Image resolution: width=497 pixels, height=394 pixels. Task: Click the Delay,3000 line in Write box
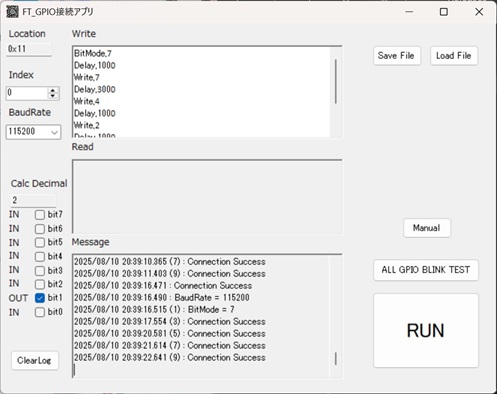(95, 89)
